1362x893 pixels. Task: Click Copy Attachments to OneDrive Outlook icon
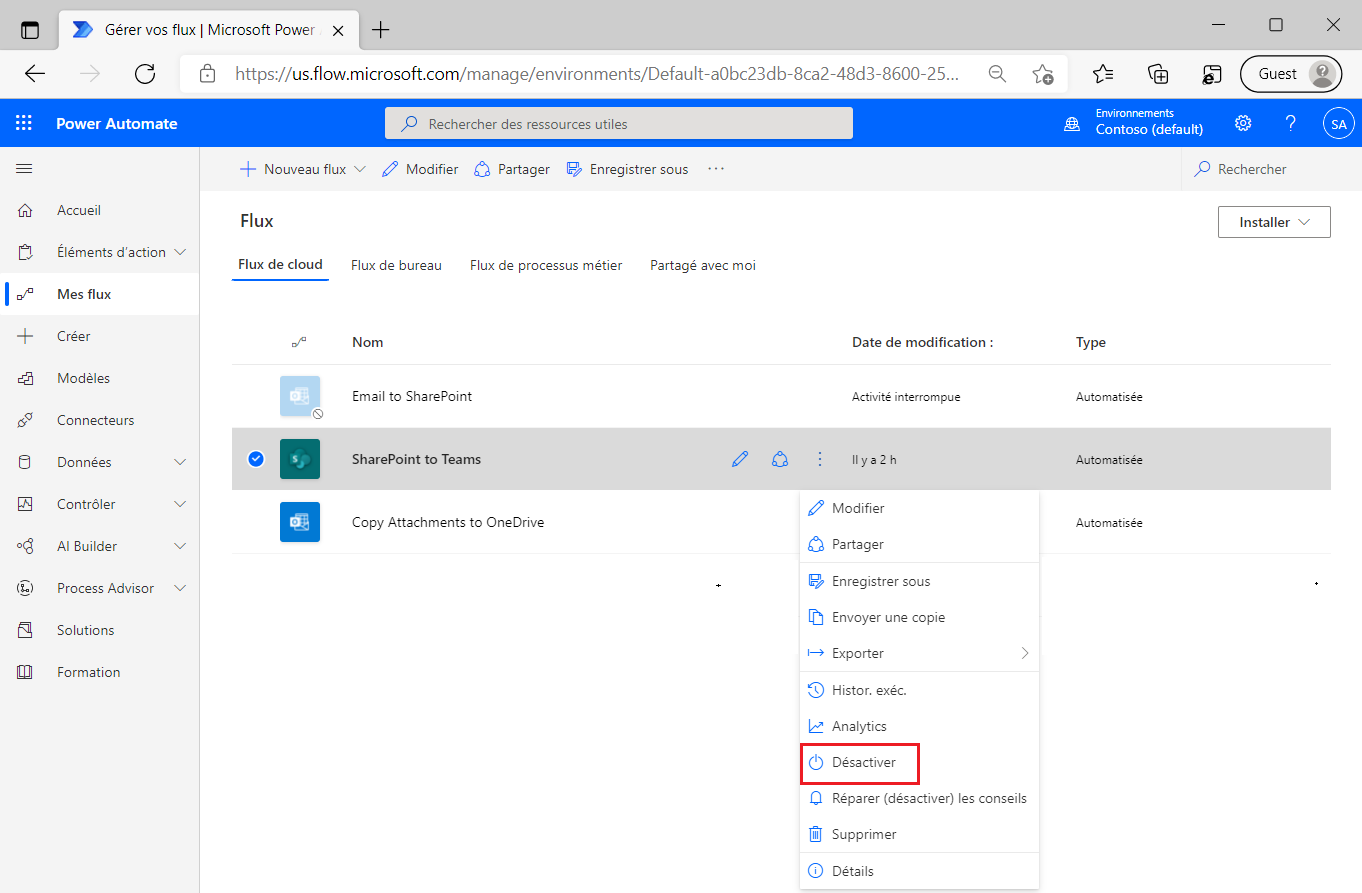click(x=300, y=522)
